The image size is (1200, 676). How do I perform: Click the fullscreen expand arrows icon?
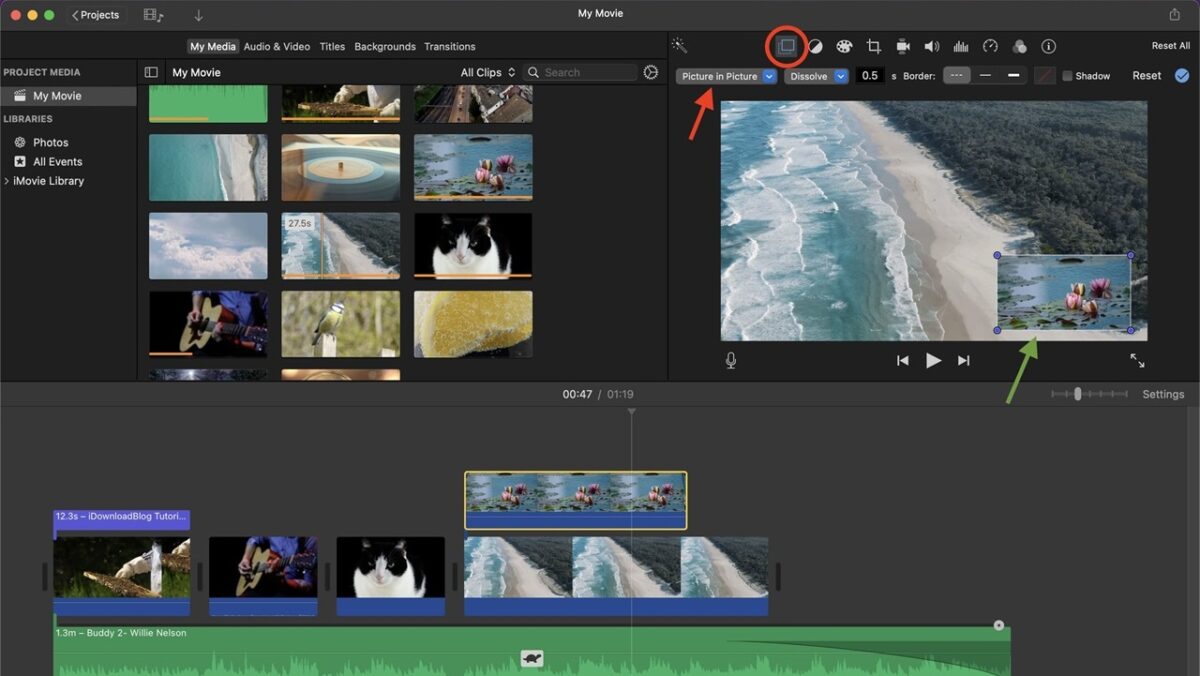coord(1137,361)
